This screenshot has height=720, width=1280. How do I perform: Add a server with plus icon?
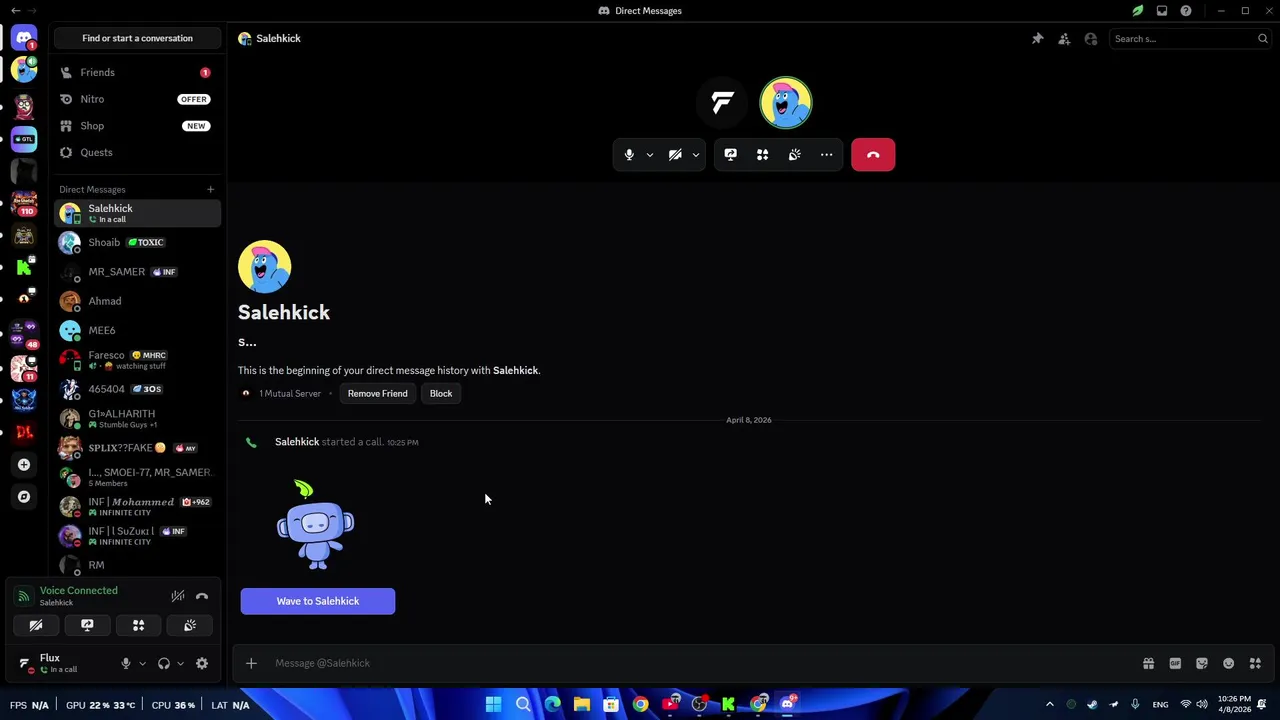pyautogui.click(x=24, y=464)
